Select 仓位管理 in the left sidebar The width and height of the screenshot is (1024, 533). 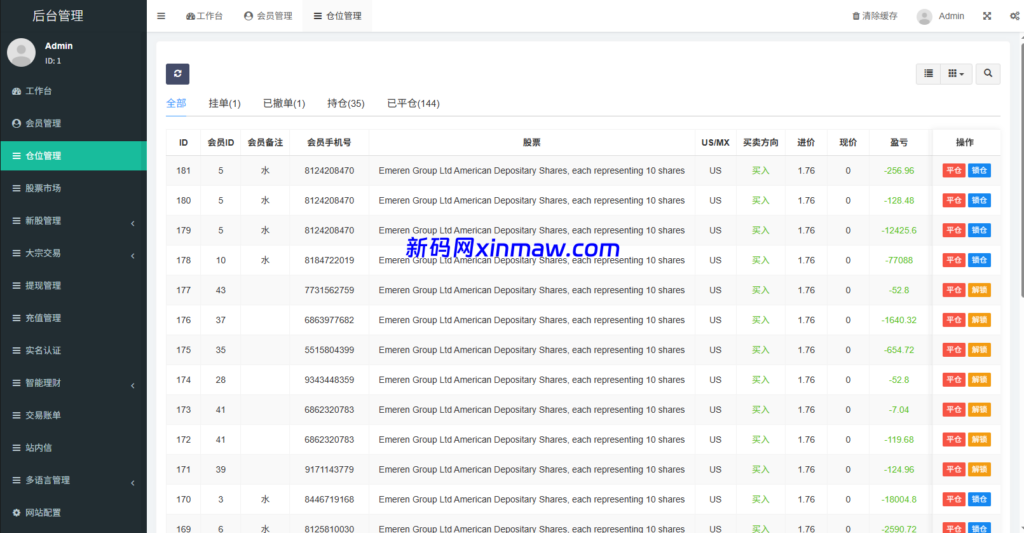click(x=73, y=155)
